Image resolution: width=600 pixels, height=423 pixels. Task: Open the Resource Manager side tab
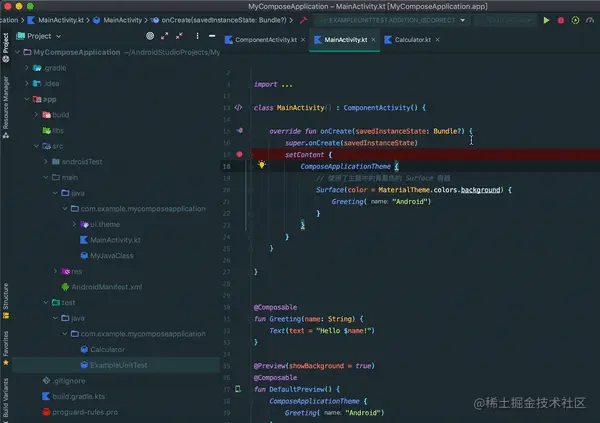click(x=6, y=107)
